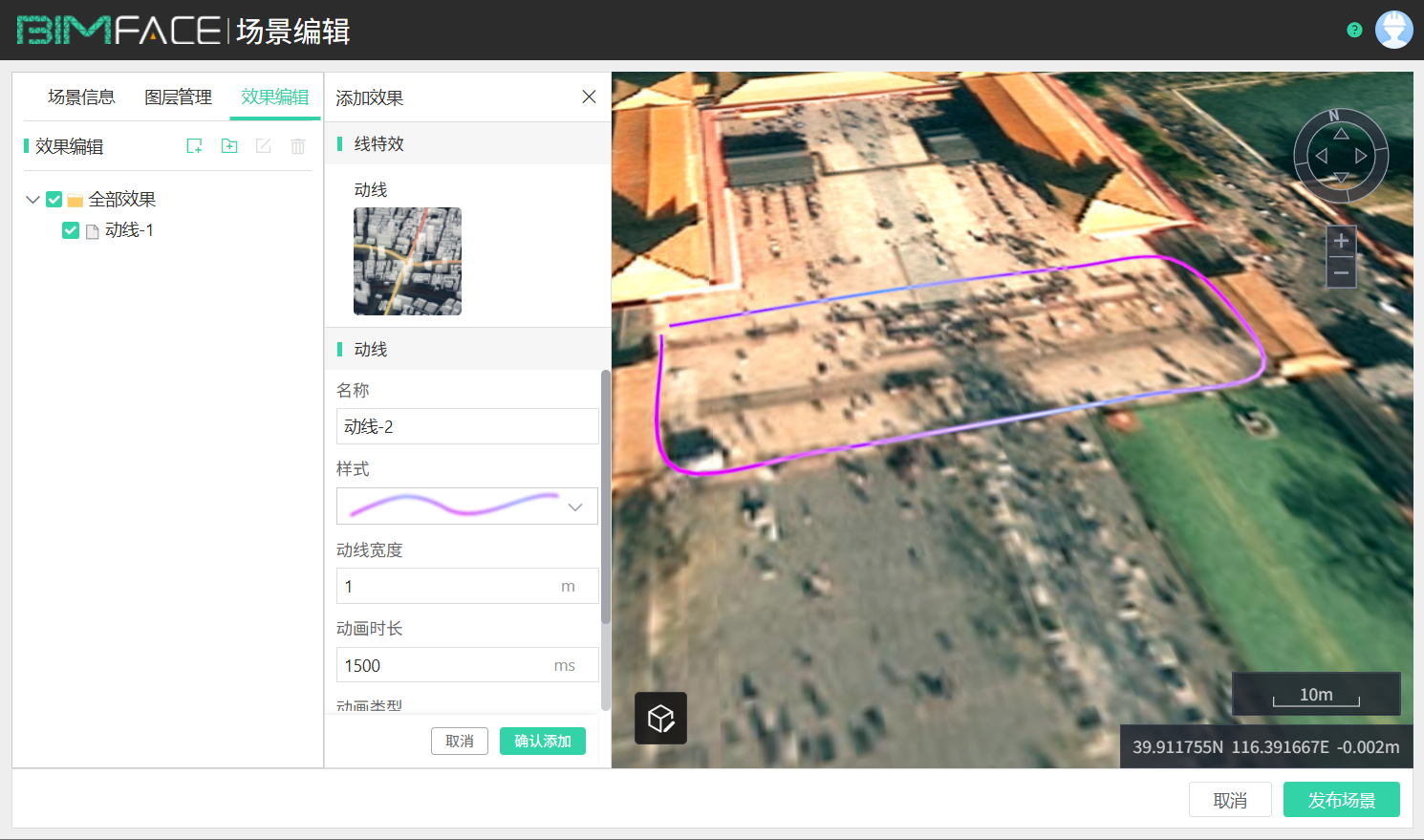Pan map up using compass arrow

1341,134
